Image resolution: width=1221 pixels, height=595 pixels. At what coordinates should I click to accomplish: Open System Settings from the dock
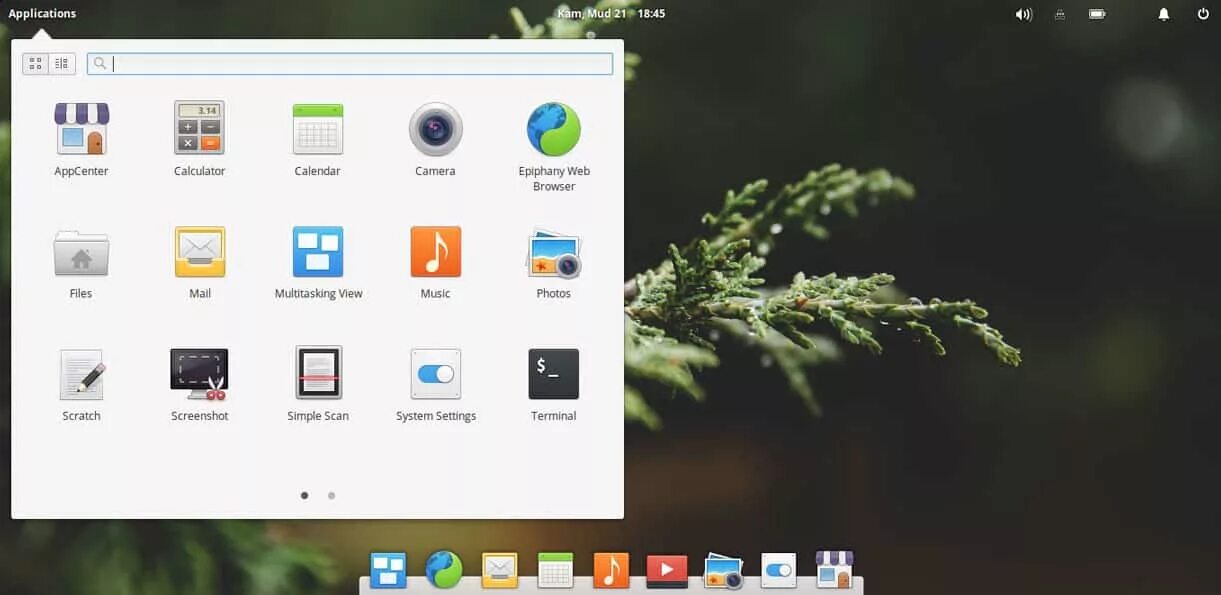click(779, 570)
